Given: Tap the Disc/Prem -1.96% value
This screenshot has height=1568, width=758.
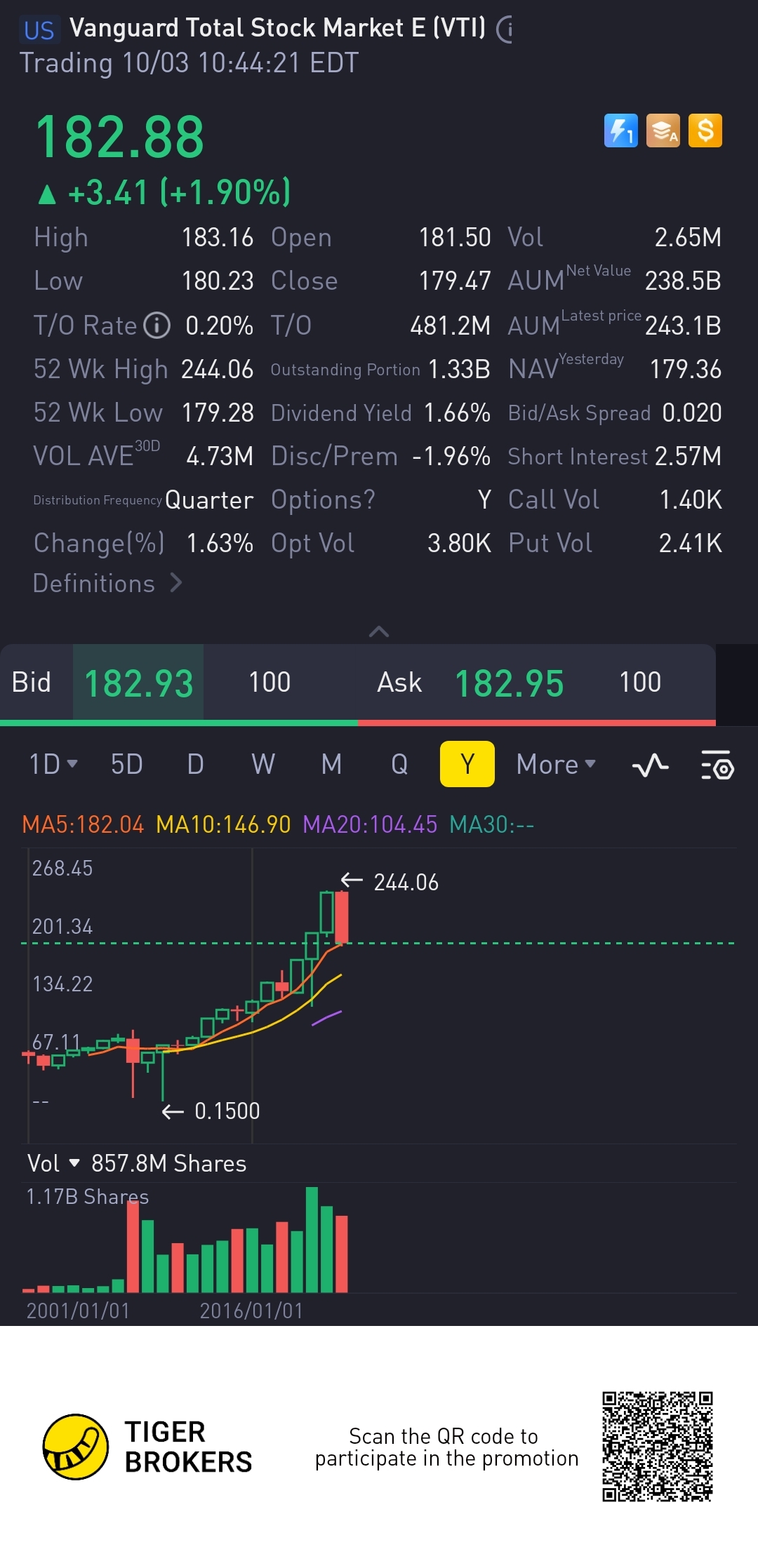Looking at the screenshot, I should [451, 456].
